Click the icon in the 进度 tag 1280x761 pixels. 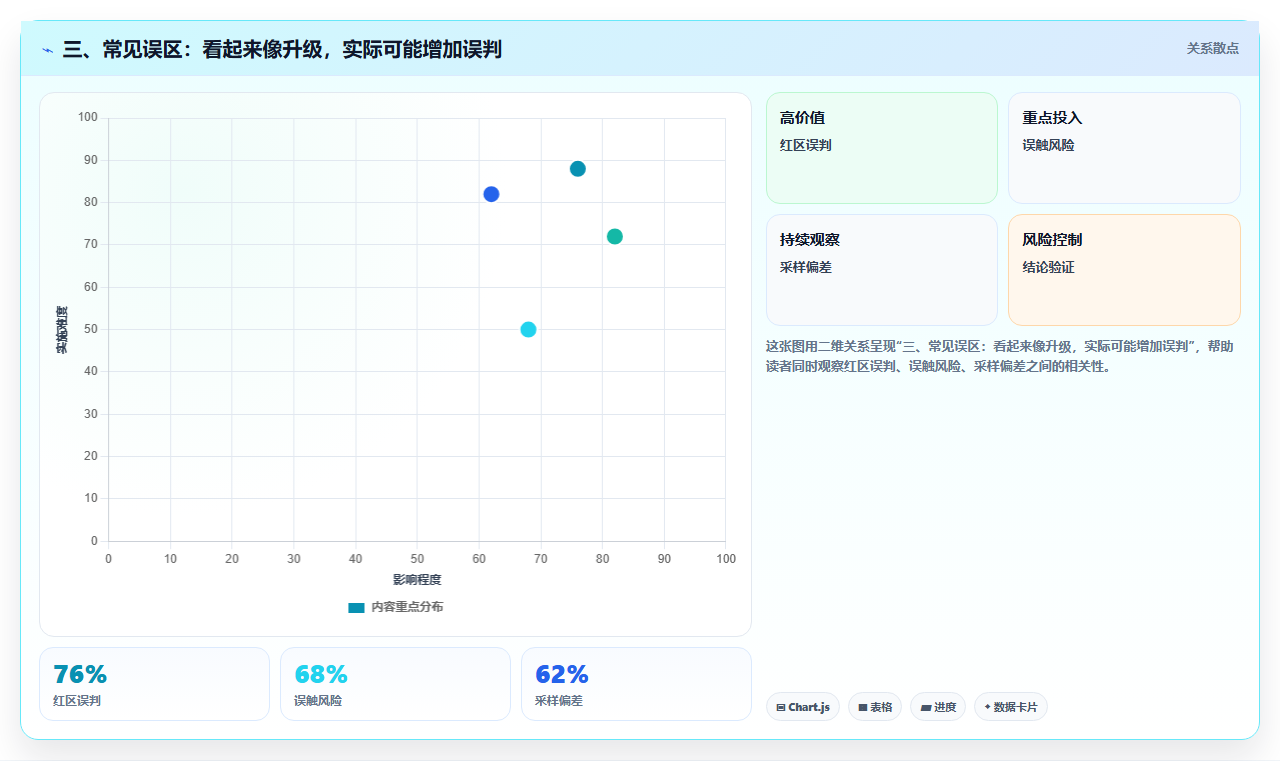point(926,707)
